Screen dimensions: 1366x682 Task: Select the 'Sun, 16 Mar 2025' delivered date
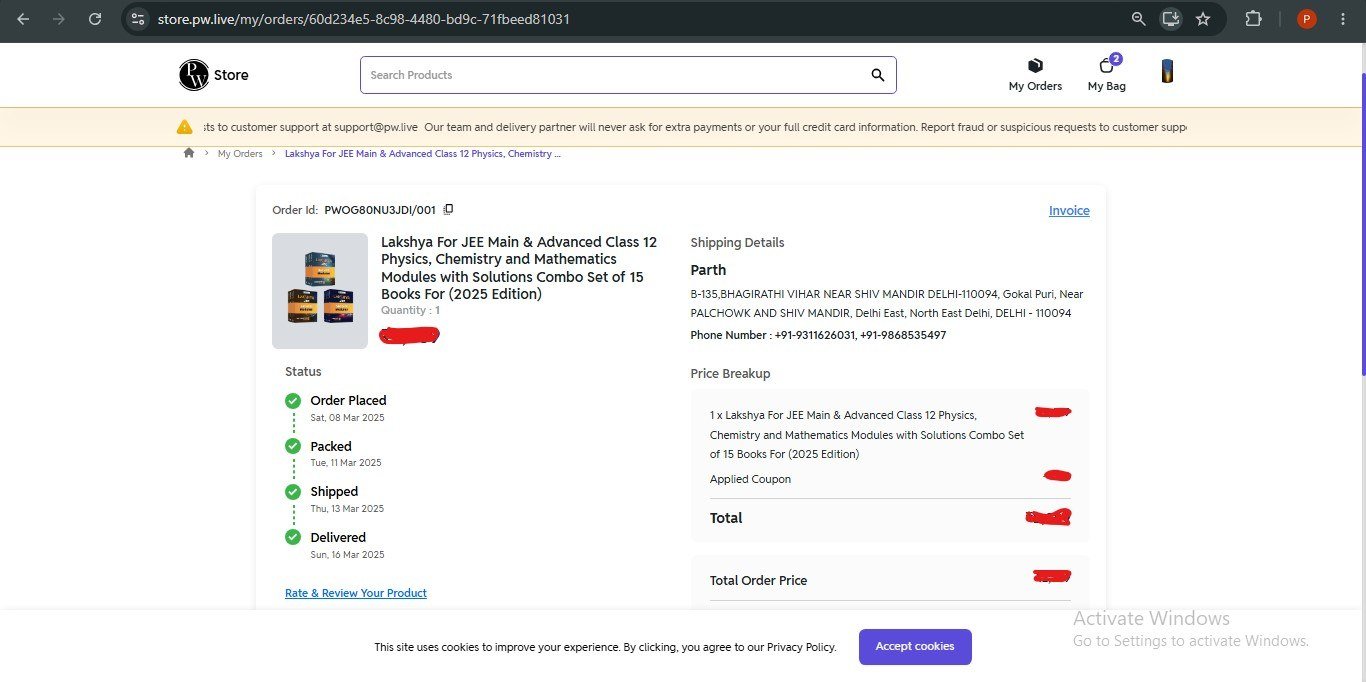(x=347, y=555)
